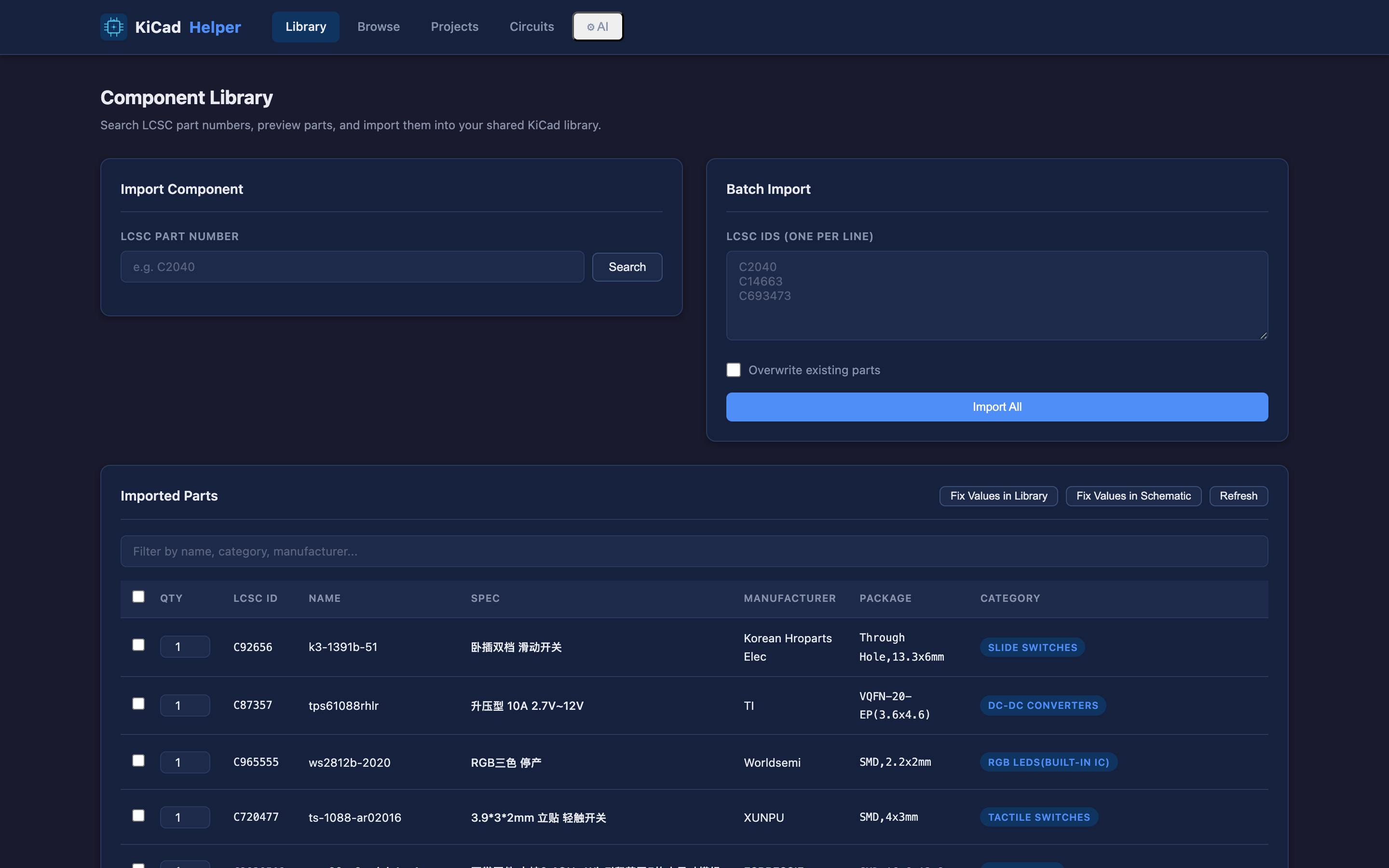Tick the ws2812b-2020 row checkbox
This screenshot has width=1389, height=868.
point(138,760)
